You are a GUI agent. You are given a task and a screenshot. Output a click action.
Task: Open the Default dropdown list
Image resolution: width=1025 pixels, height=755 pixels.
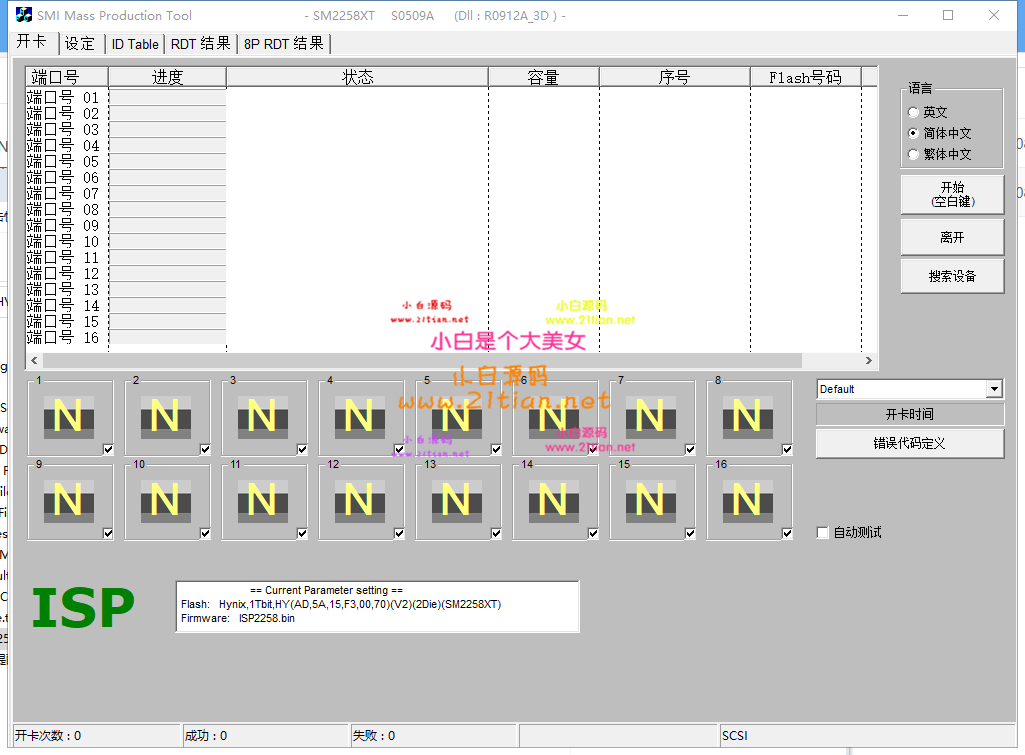point(994,389)
